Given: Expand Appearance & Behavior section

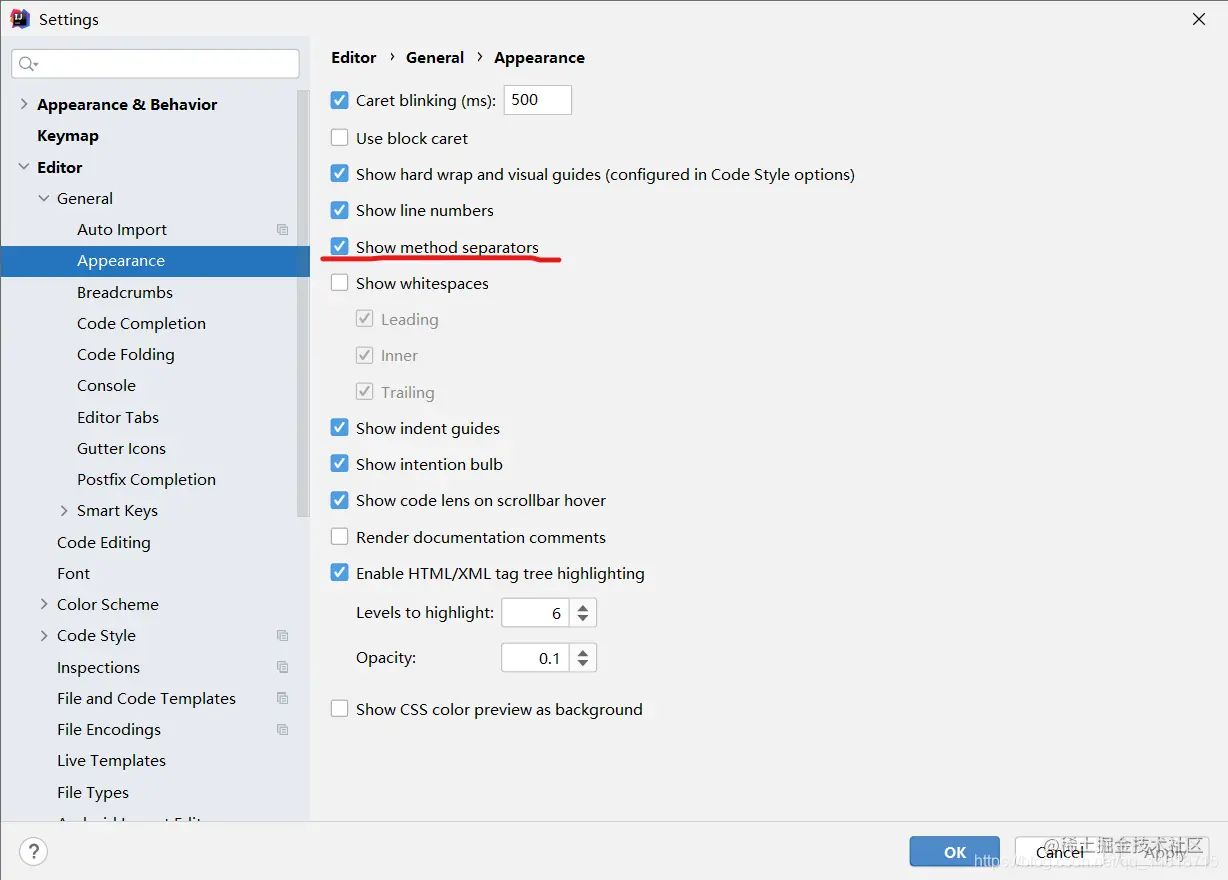Looking at the screenshot, I should (24, 104).
